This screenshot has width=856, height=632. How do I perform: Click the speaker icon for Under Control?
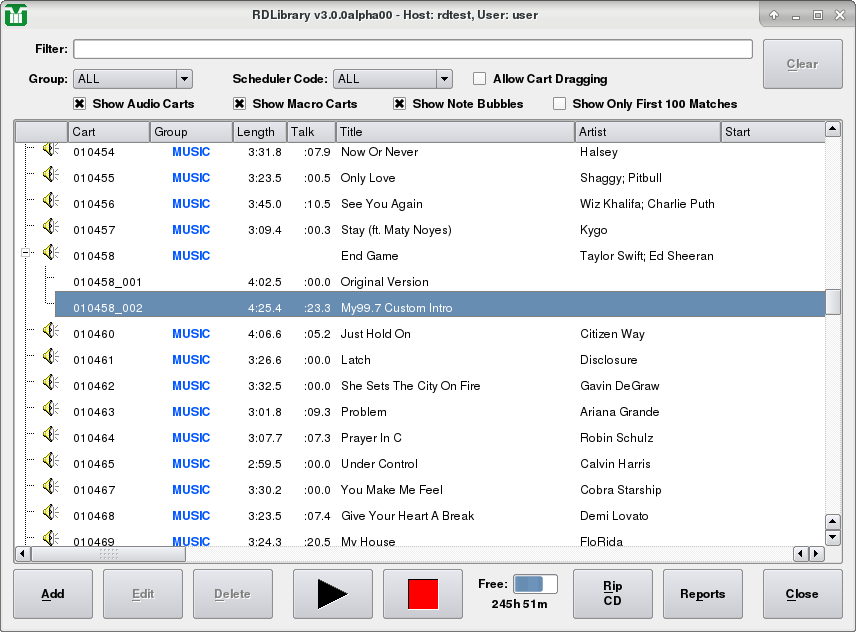click(x=50, y=462)
